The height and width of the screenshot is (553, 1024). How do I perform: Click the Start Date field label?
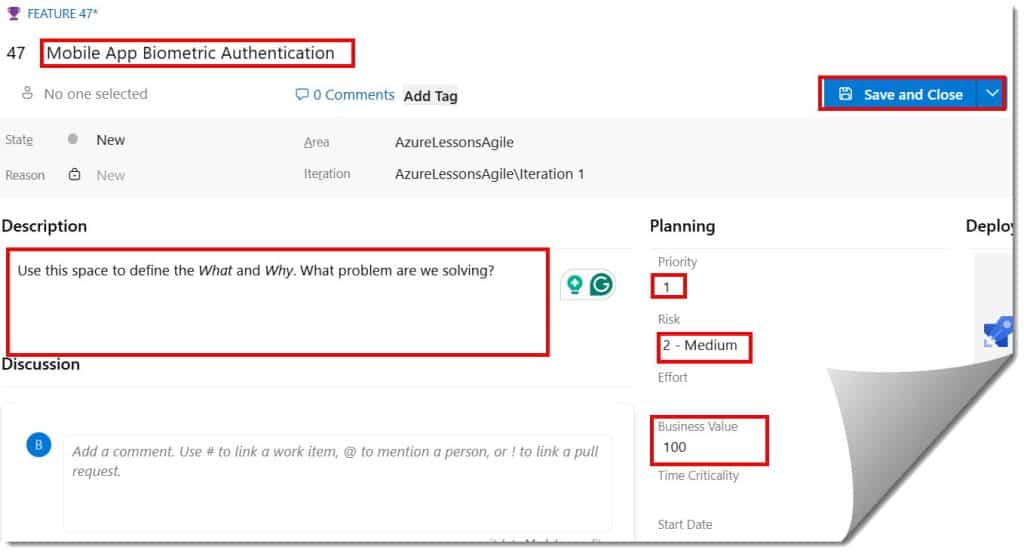(x=685, y=524)
